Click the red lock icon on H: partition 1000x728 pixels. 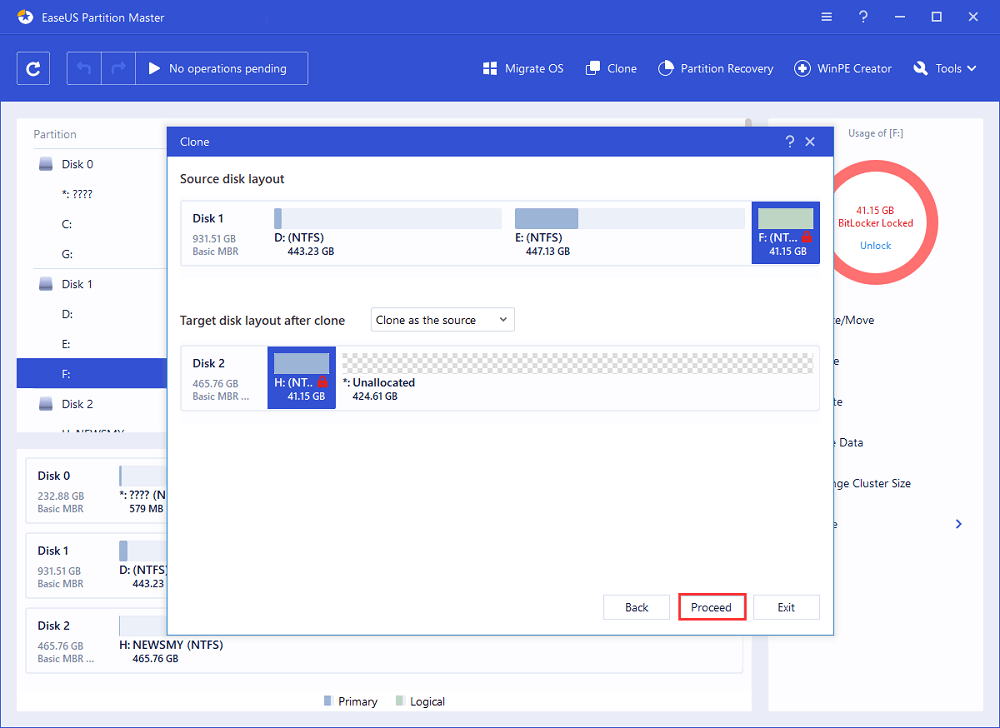322,382
